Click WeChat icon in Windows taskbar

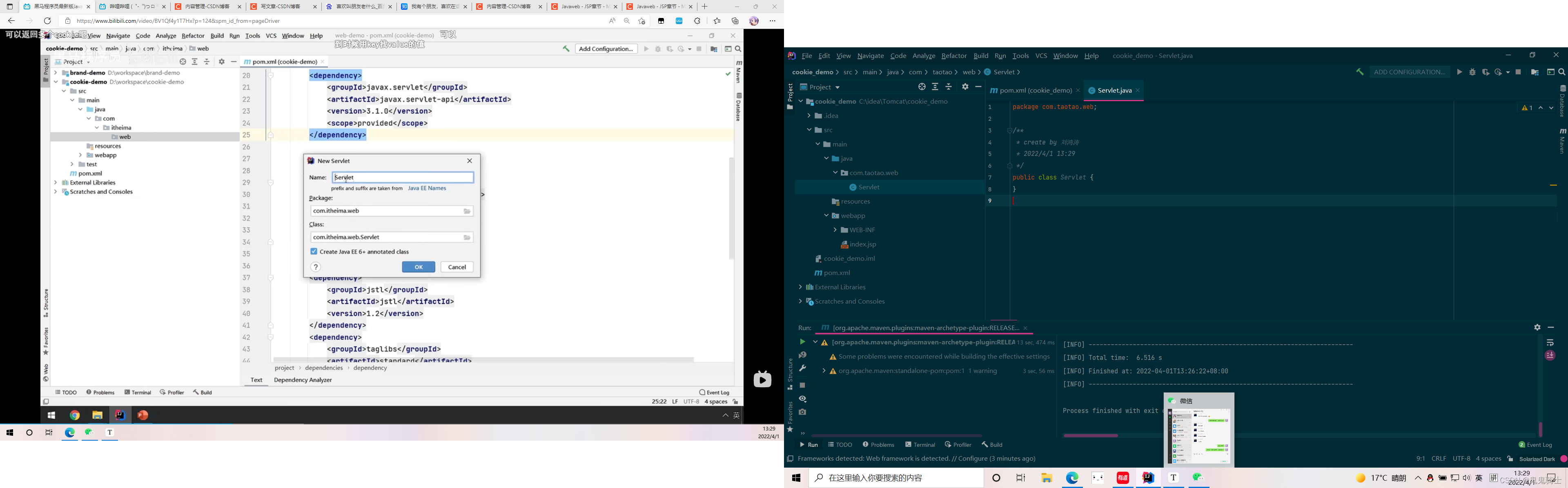pyautogui.click(x=1198, y=478)
